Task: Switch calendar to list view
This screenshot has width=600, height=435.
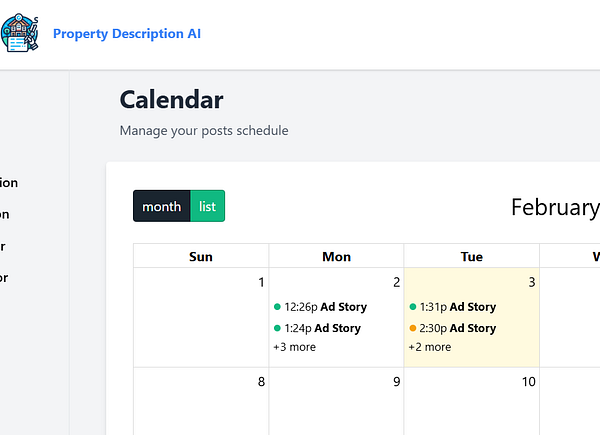Action: coord(207,206)
